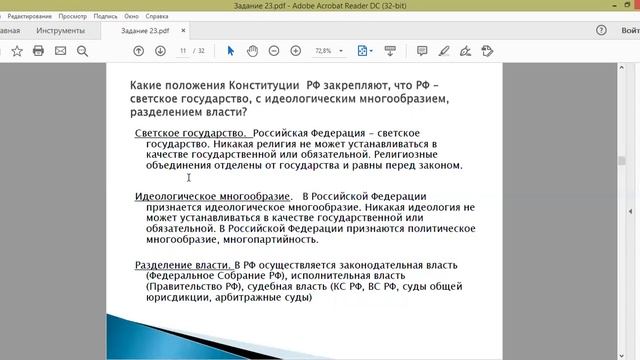Open the sign document tool

pyautogui.click(x=465, y=51)
